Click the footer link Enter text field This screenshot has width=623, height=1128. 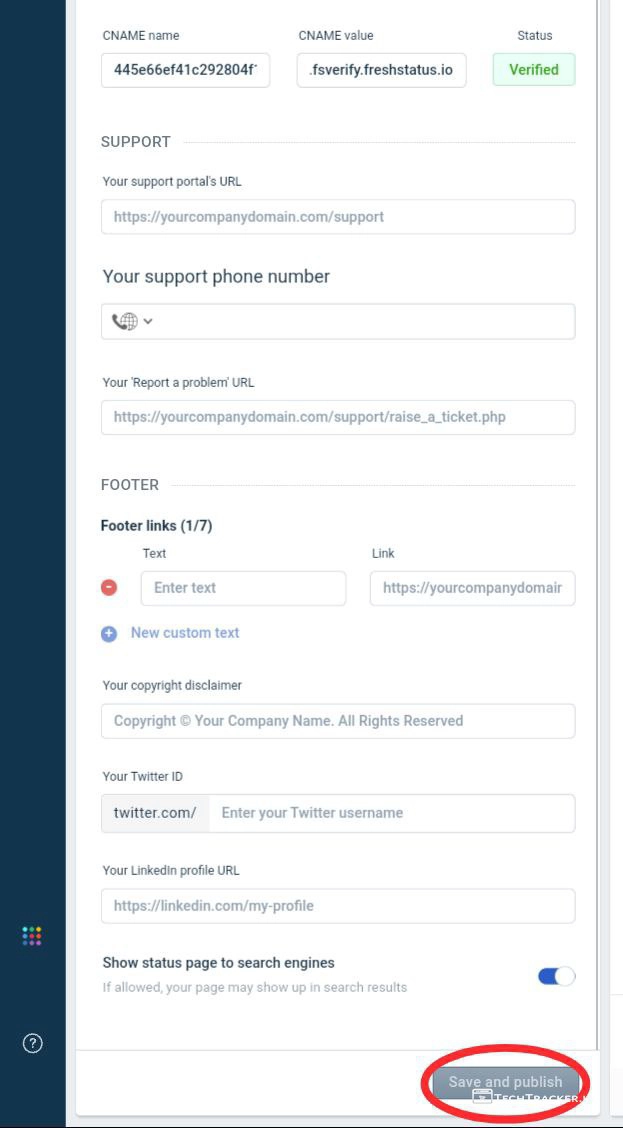pyautogui.click(x=243, y=588)
